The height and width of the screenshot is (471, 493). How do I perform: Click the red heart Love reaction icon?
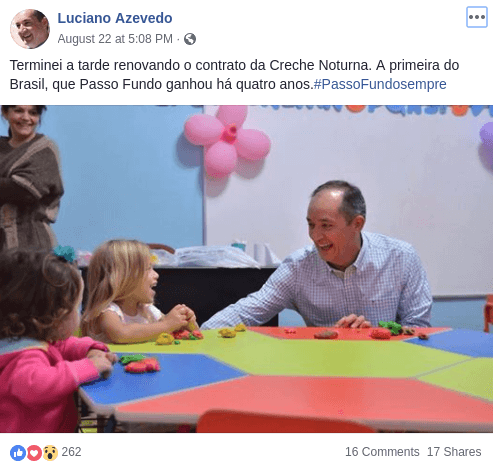click(x=34, y=453)
